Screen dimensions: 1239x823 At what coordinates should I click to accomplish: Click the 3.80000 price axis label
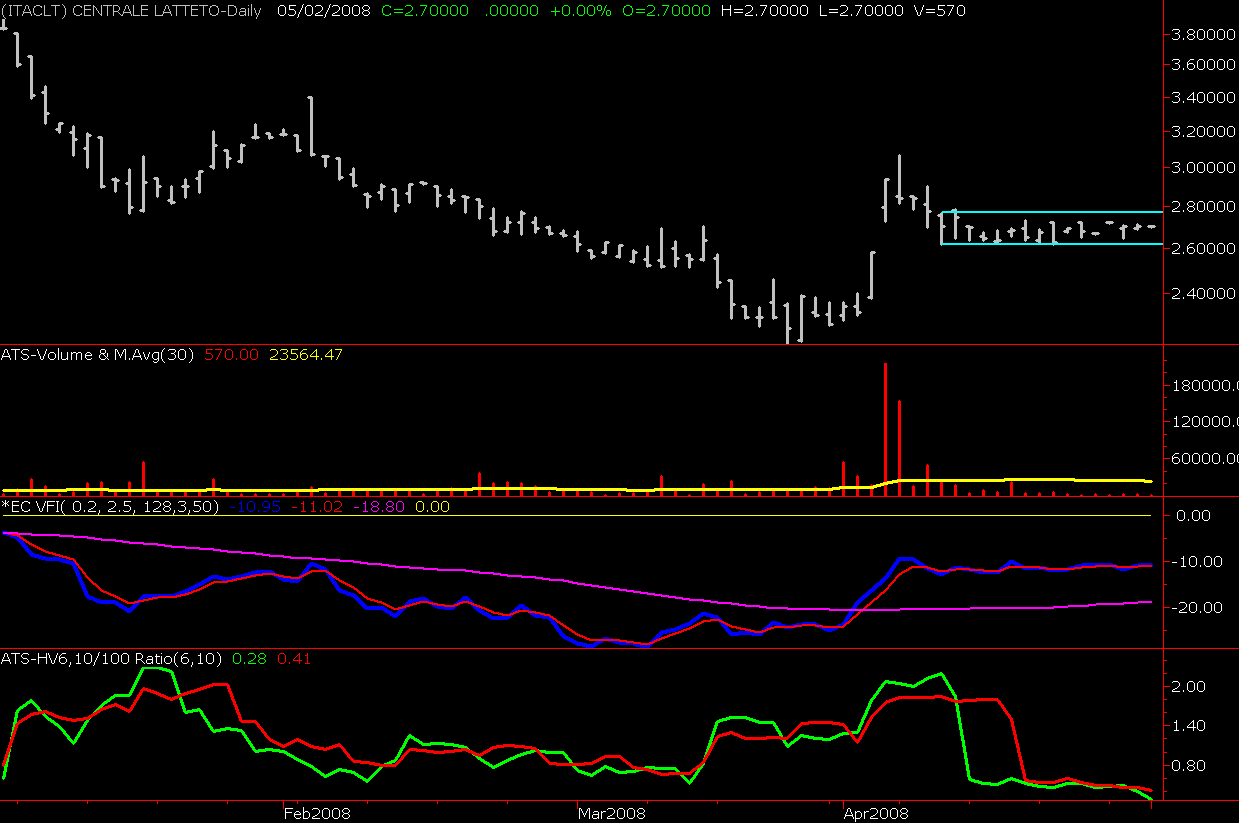point(1203,34)
